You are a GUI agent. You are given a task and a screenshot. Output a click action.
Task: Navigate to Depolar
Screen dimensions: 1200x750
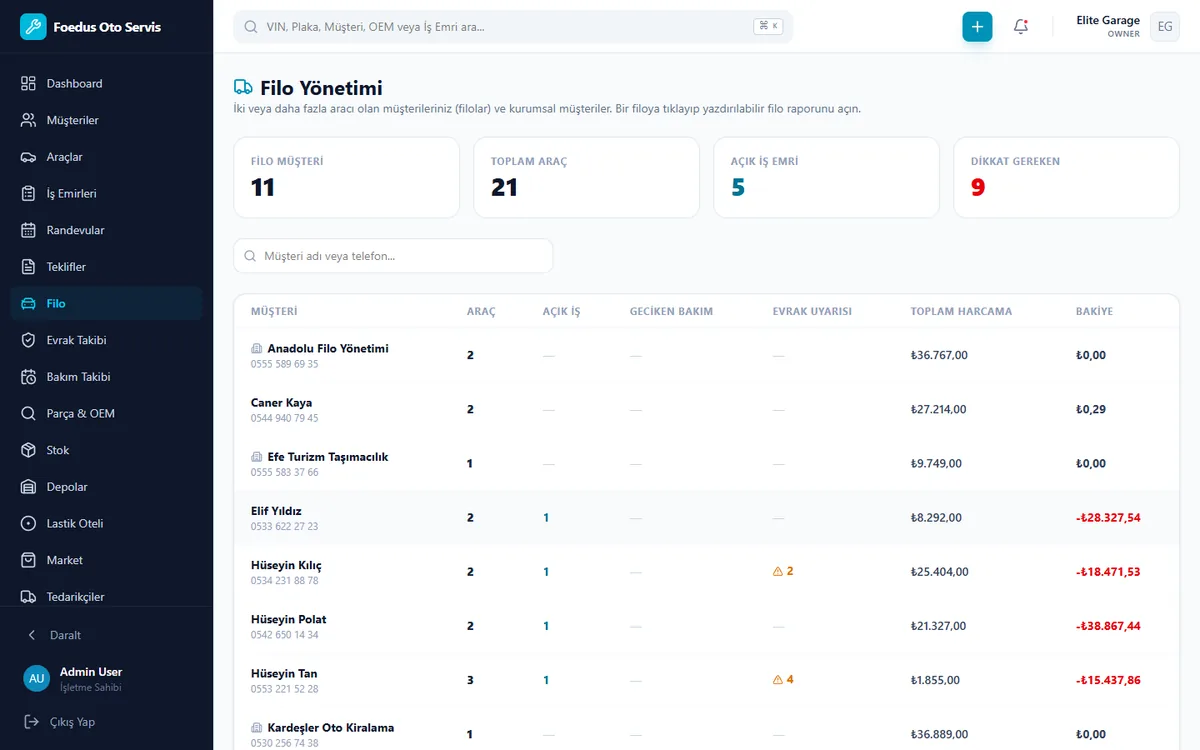(107, 487)
